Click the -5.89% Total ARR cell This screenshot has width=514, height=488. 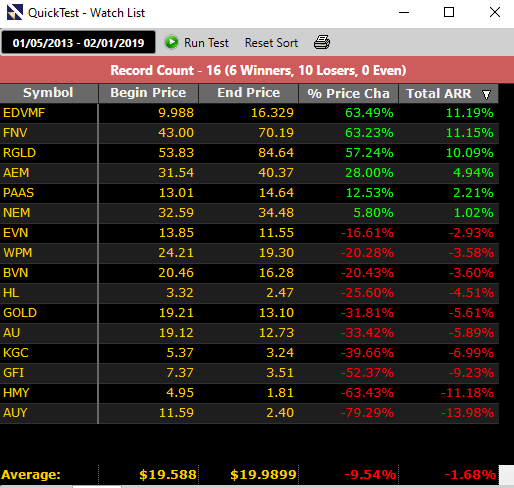(471, 333)
